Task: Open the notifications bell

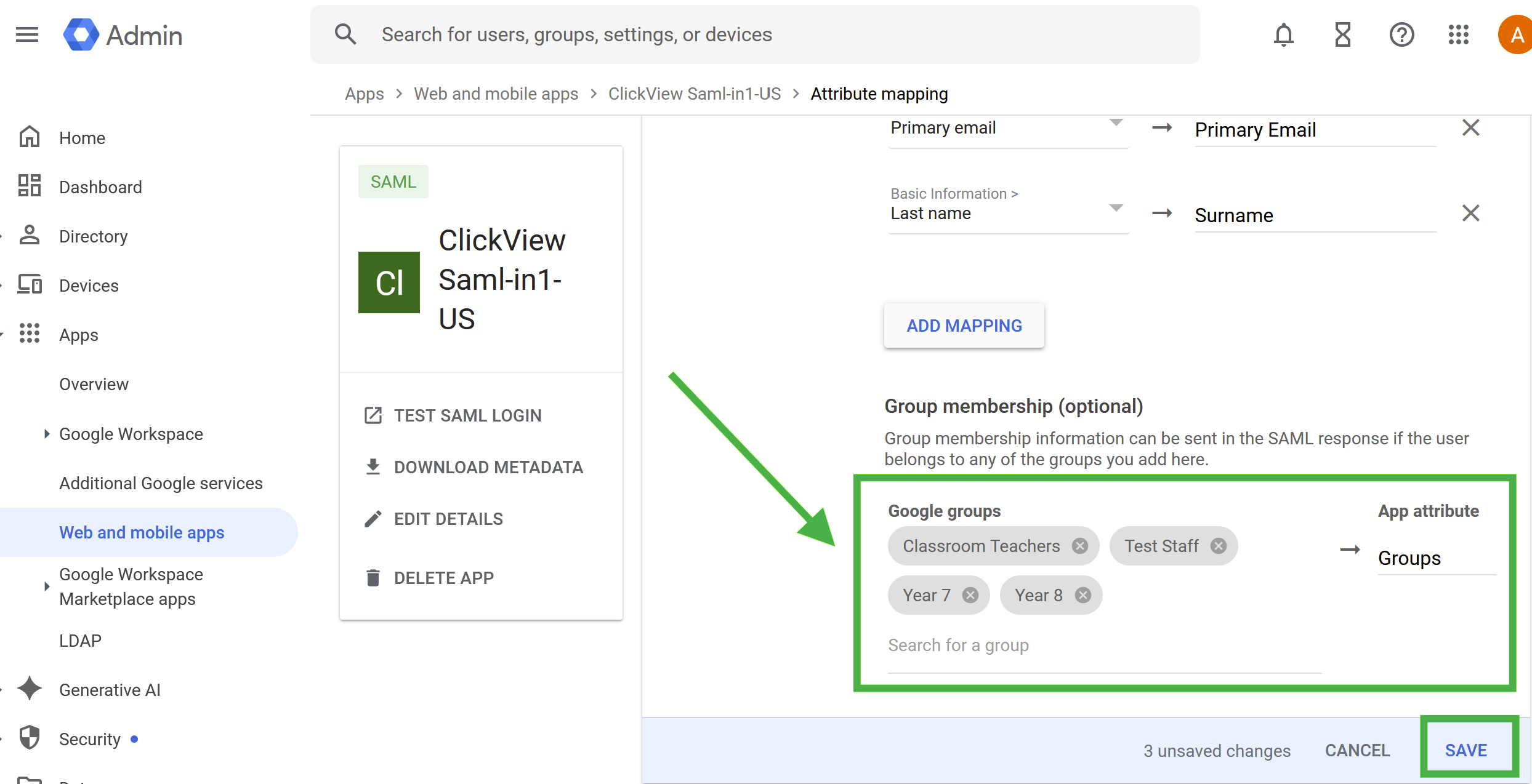Action: click(x=1284, y=35)
